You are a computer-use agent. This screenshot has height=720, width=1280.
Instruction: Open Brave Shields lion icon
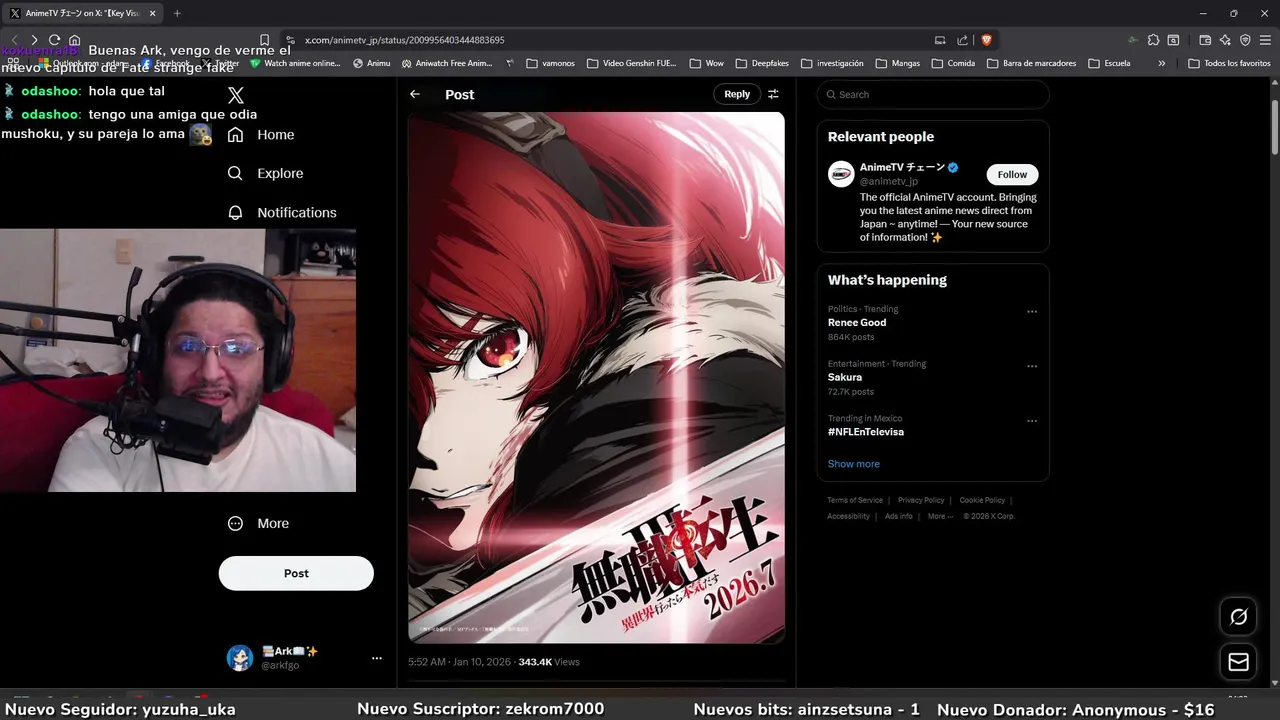(x=987, y=40)
